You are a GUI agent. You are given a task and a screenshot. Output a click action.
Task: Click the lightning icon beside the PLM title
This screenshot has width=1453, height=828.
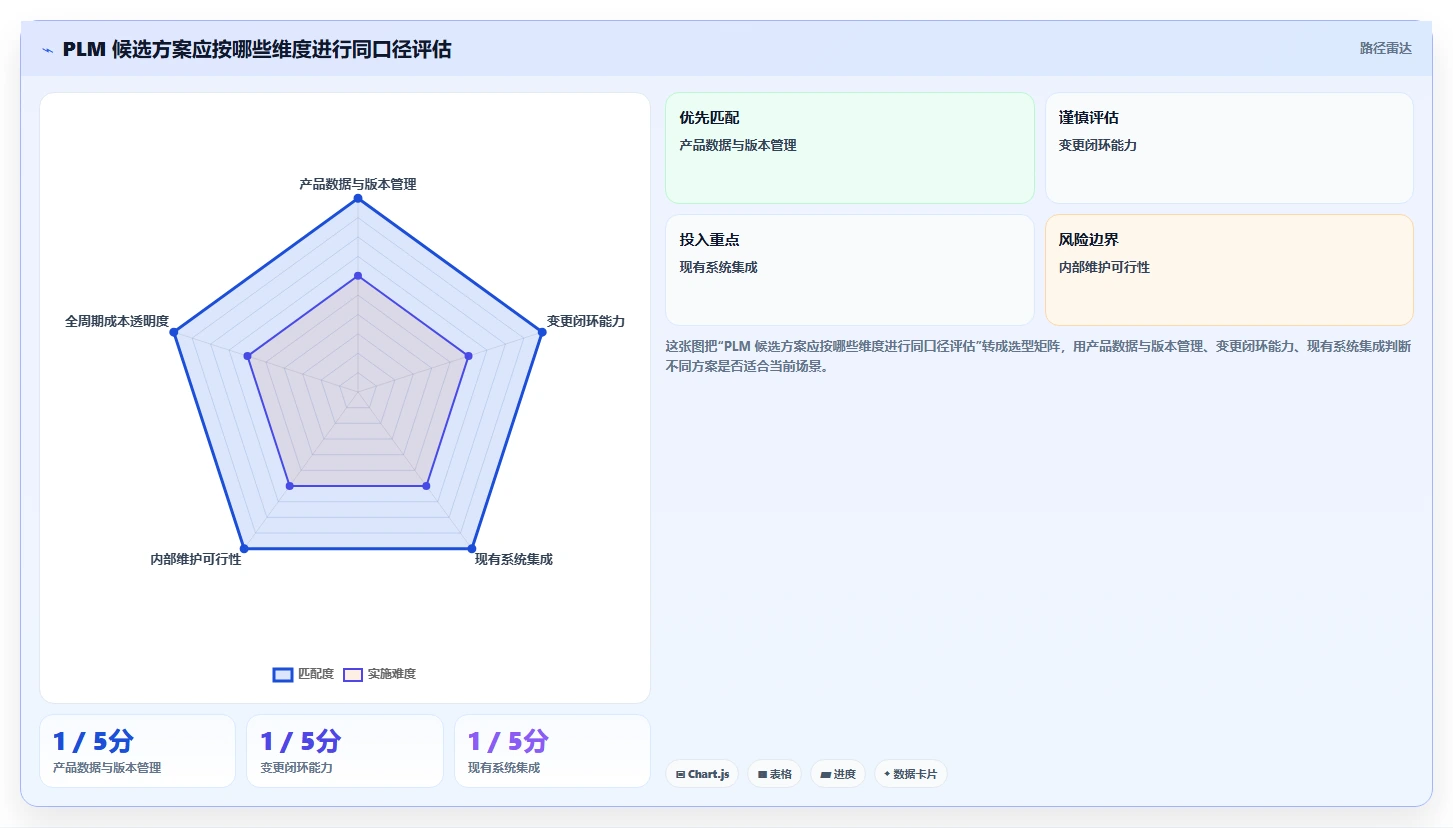[x=47, y=50]
